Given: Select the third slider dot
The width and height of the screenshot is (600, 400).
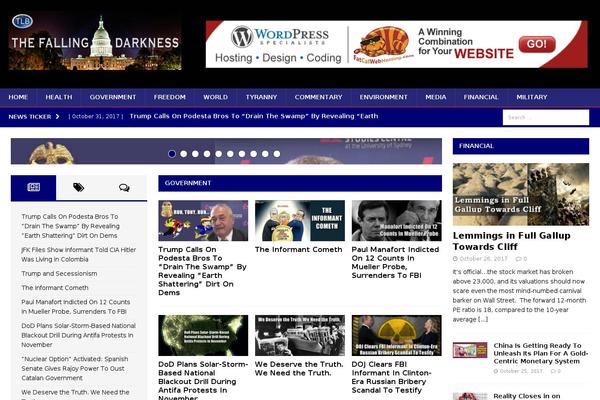Looking at the screenshot, I should (195, 154).
